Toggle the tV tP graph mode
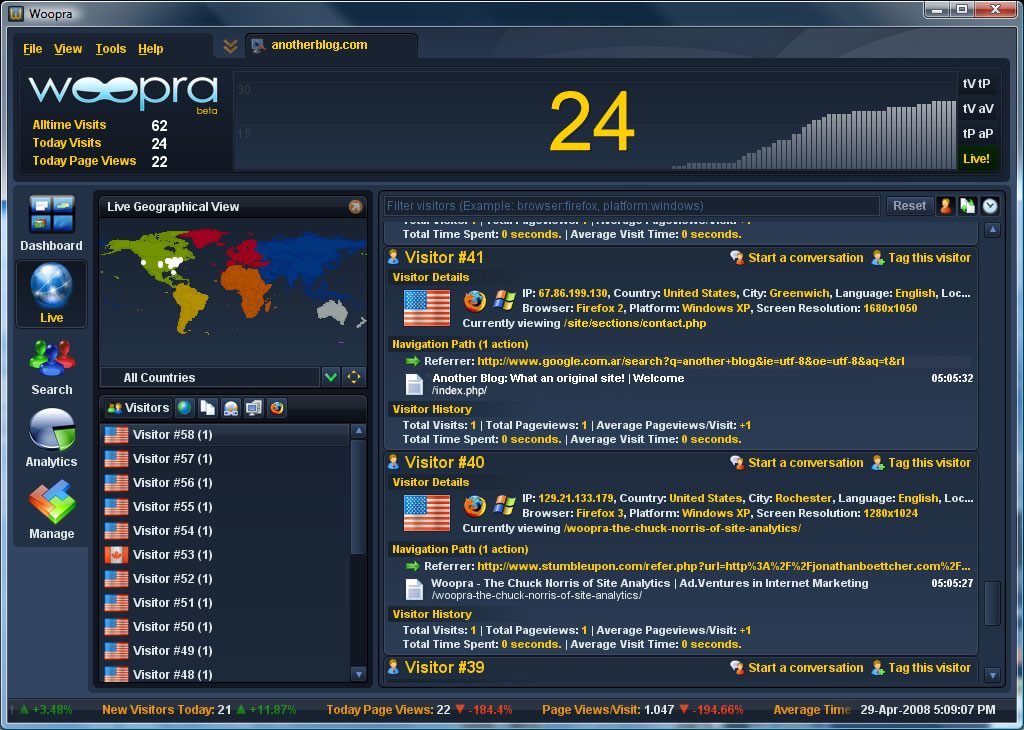The height and width of the screenshot is (730, 1024). click(x=976, y=84)
